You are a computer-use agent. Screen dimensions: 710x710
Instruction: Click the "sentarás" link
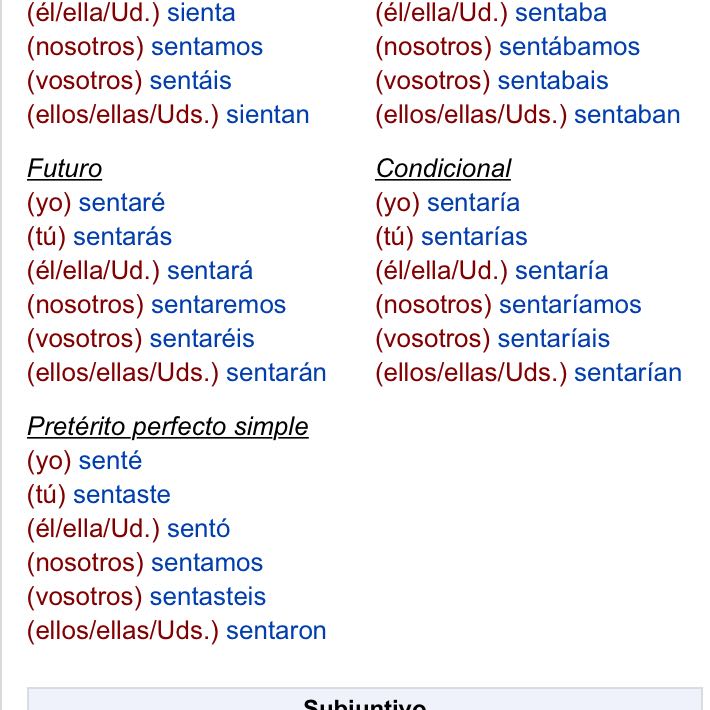(122, 237)
